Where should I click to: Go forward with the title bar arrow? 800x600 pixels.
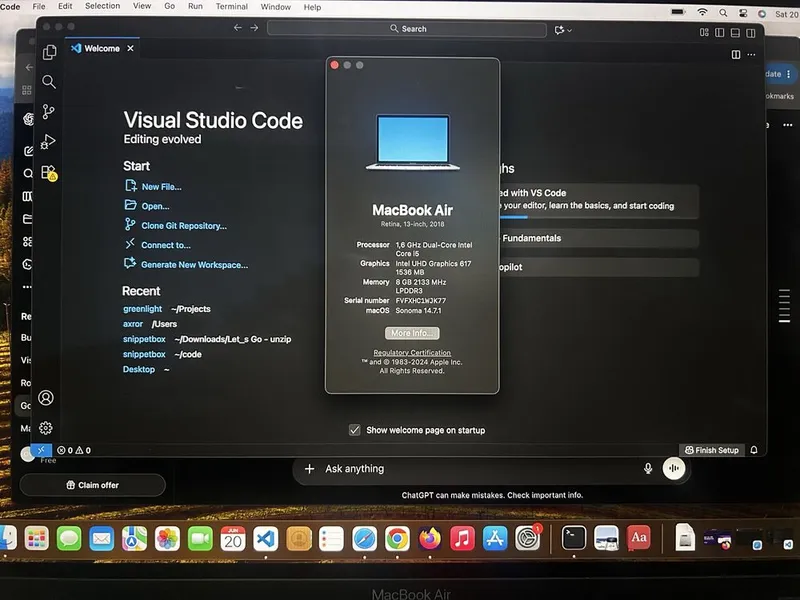pyautogui.click(x=254, y=28)
